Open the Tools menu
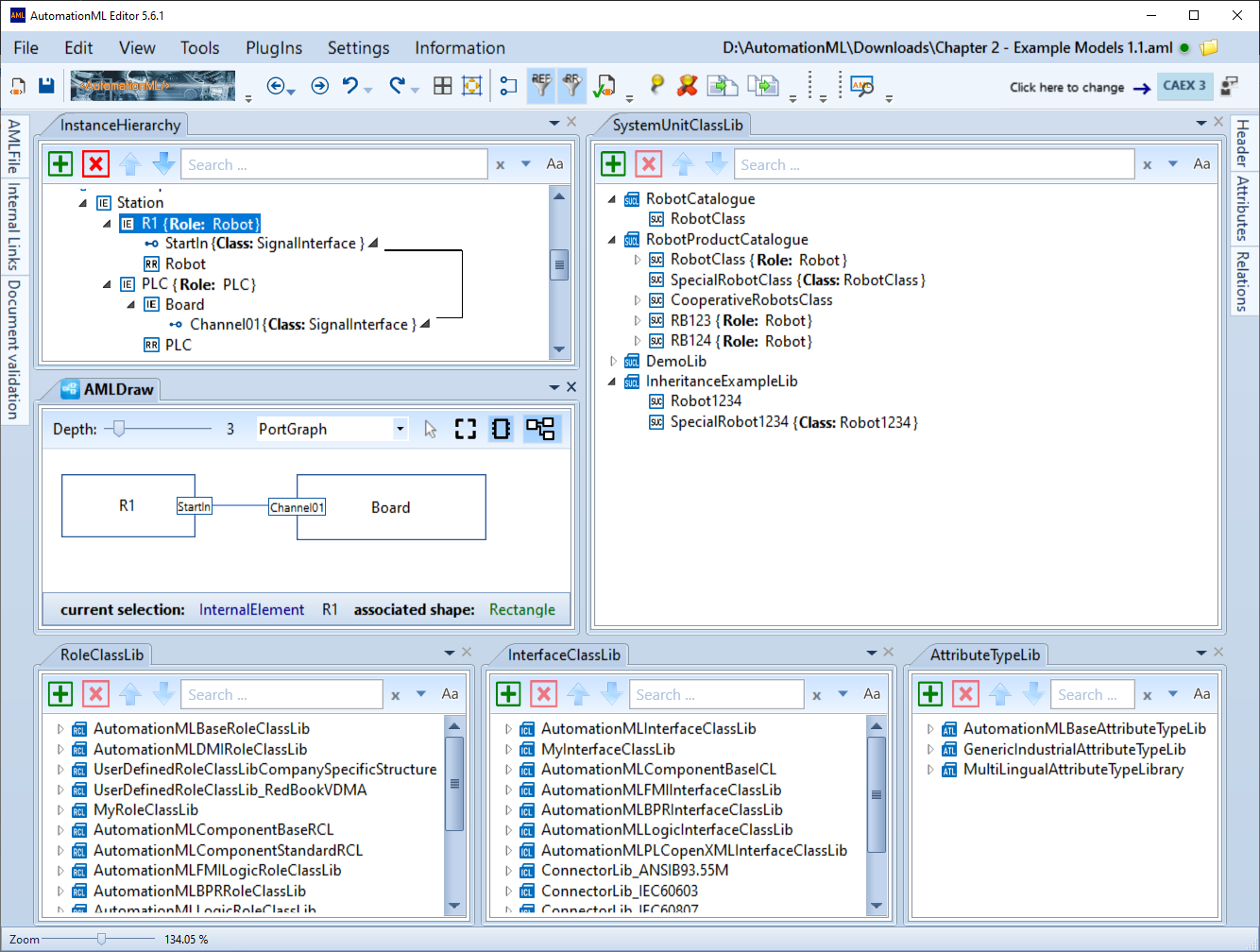This screenshot has height=952, width=1260. [200, 48]
